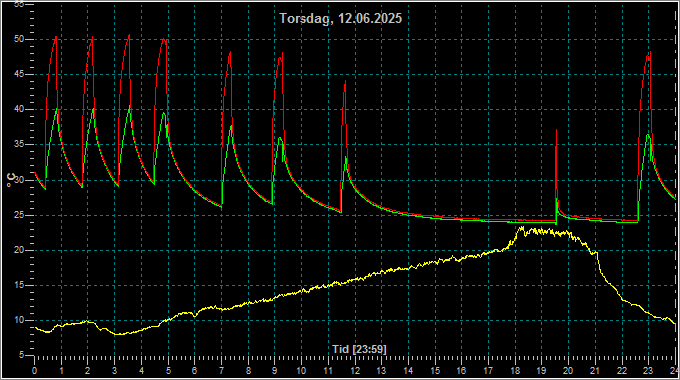
Task: Select hour 12 on the time axis
Action: (x=355, y=371)
